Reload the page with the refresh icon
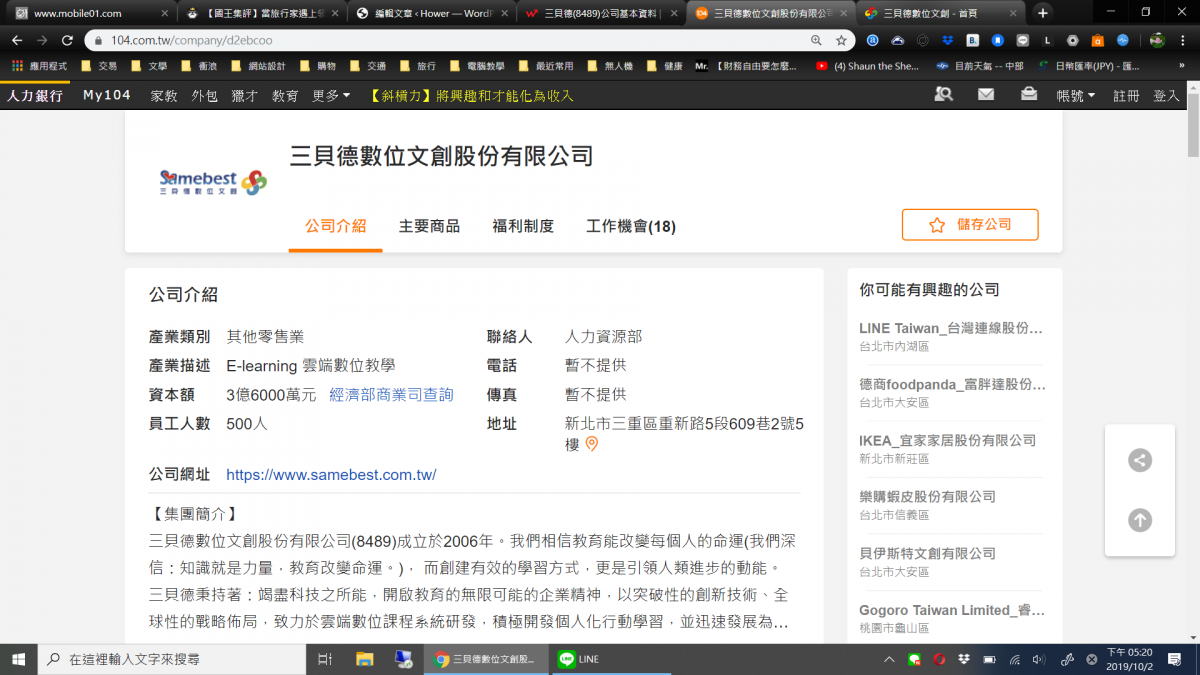The image size is (1200, 675). coord(67,40)
